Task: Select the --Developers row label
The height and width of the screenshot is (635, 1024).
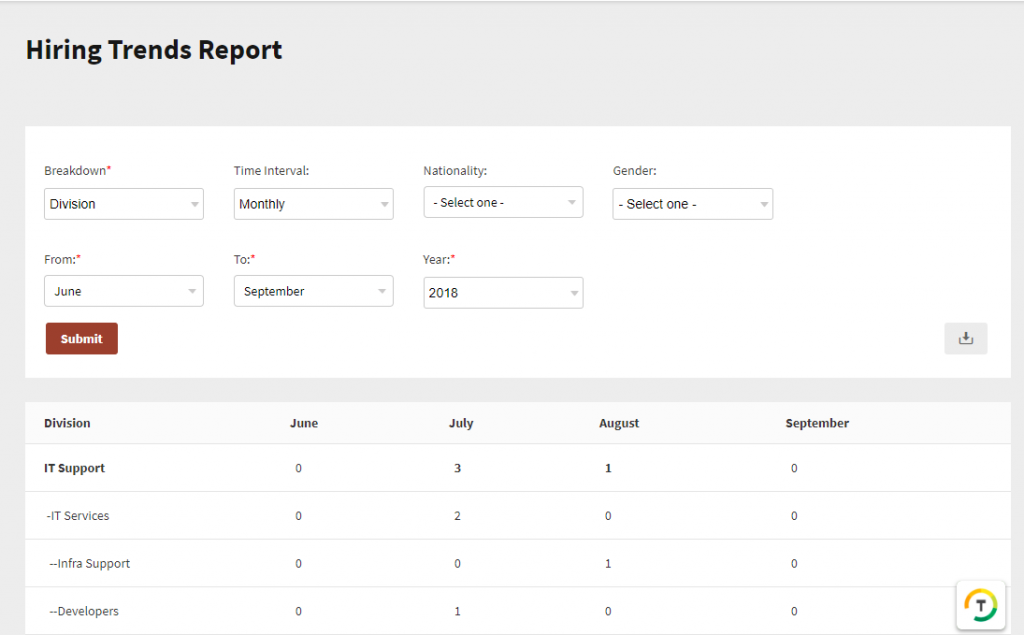Action: pos(84,611)
